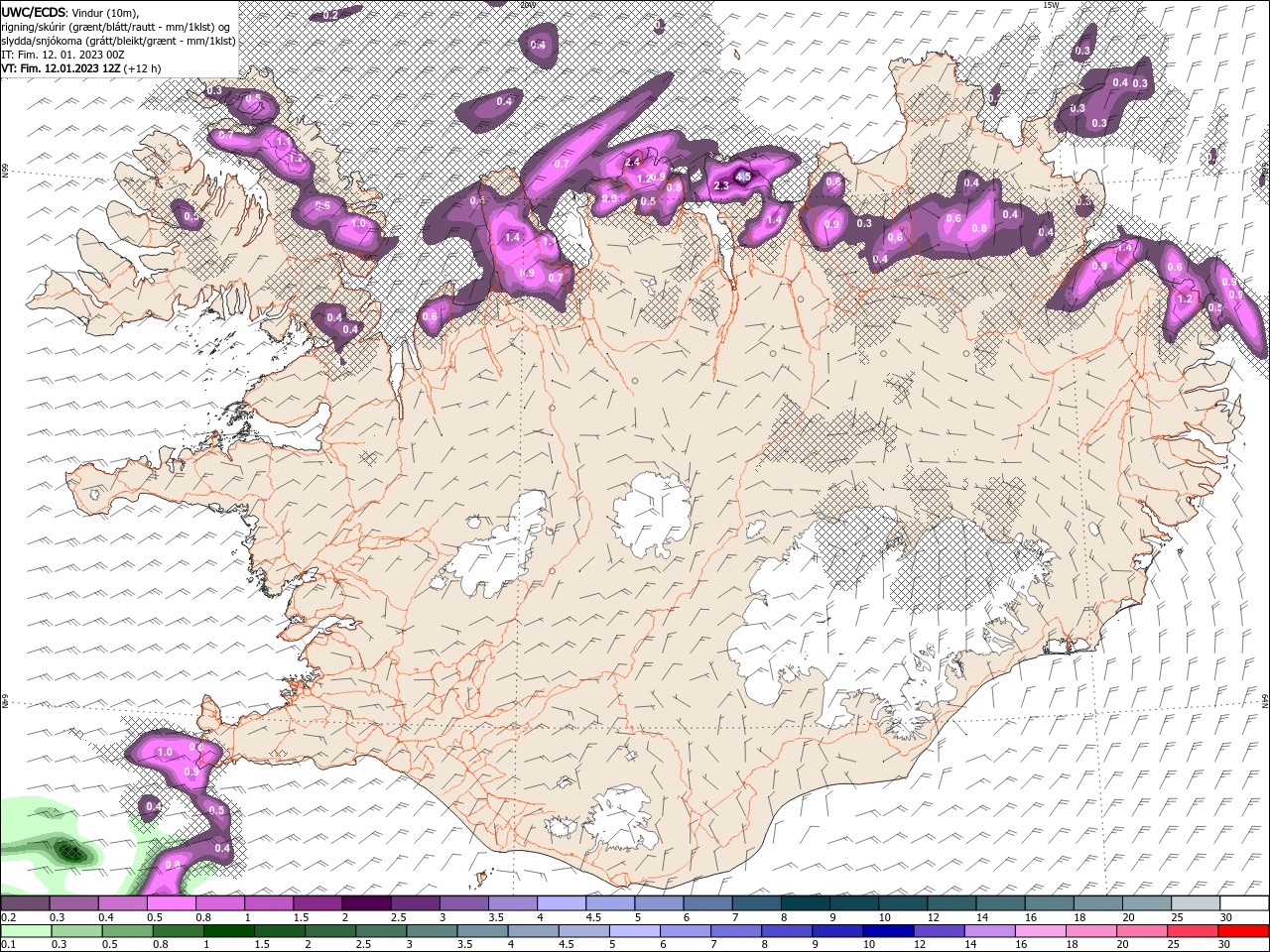
Task: Pick the white swatch ending the upper legend row
Action: [1244, 903]
